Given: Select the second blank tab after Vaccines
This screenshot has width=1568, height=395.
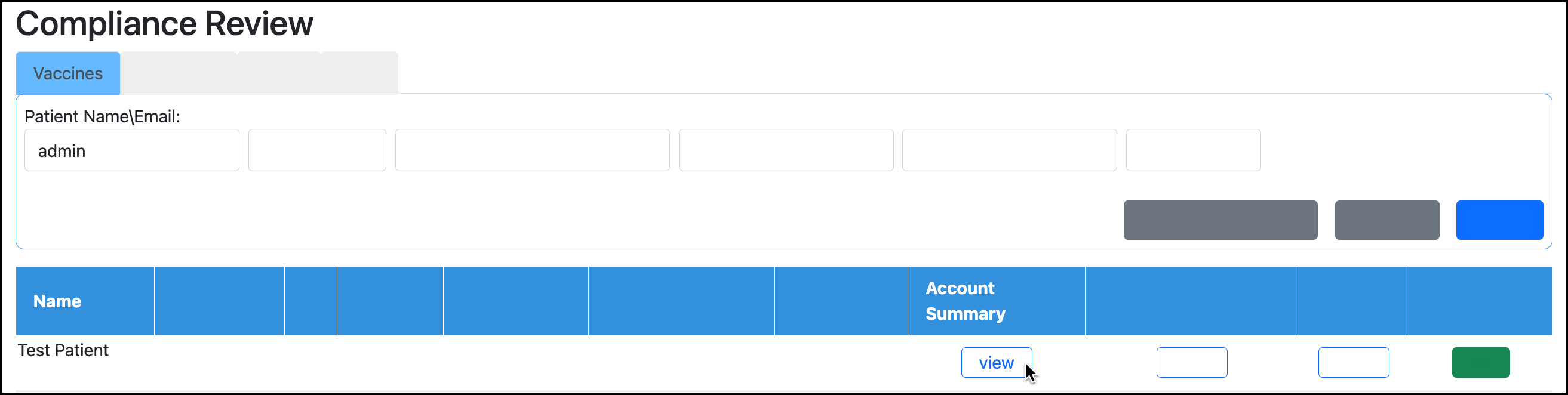Looking at the screenshot, I should 277,73.
